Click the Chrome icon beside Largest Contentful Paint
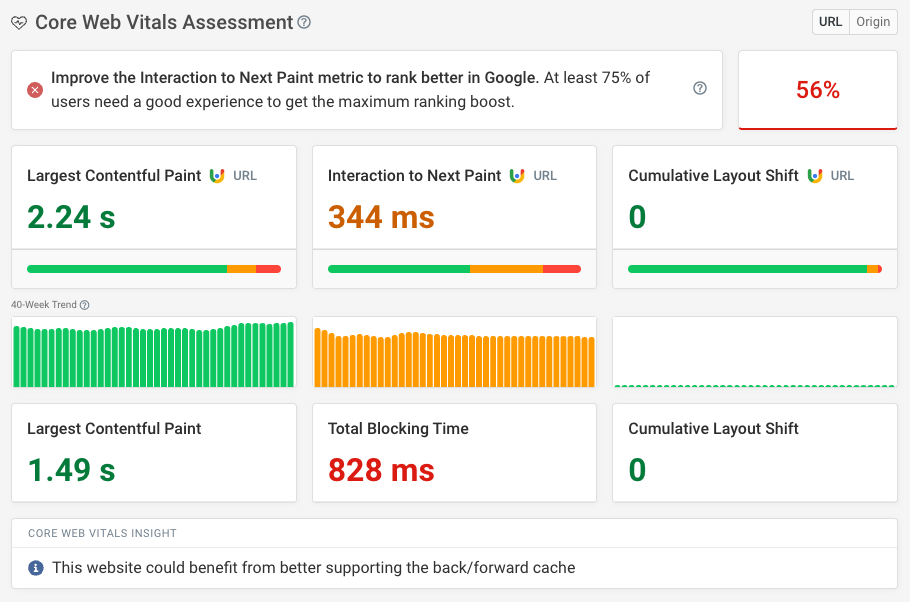910x602 pixels. 216,175
